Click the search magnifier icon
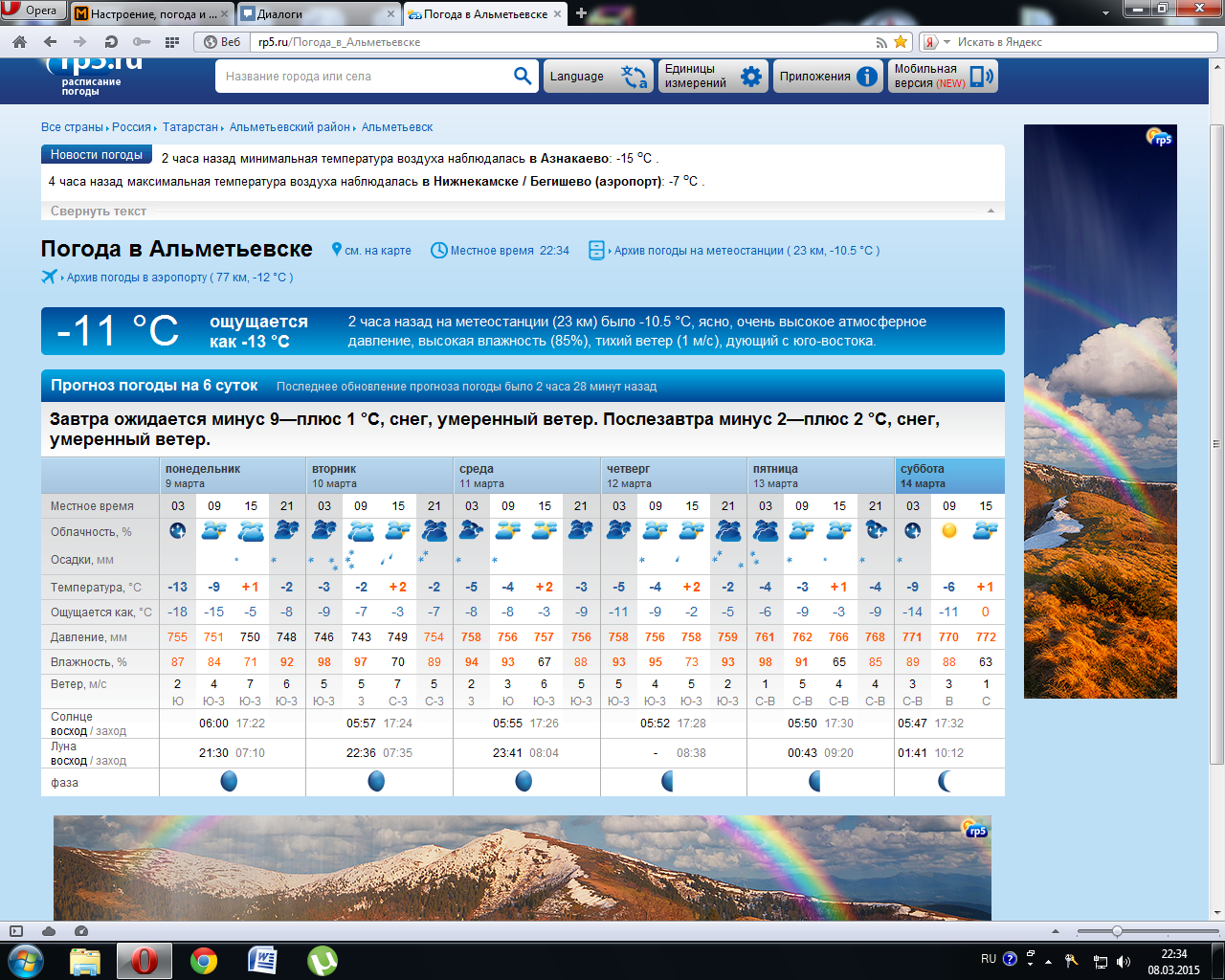 523,77
